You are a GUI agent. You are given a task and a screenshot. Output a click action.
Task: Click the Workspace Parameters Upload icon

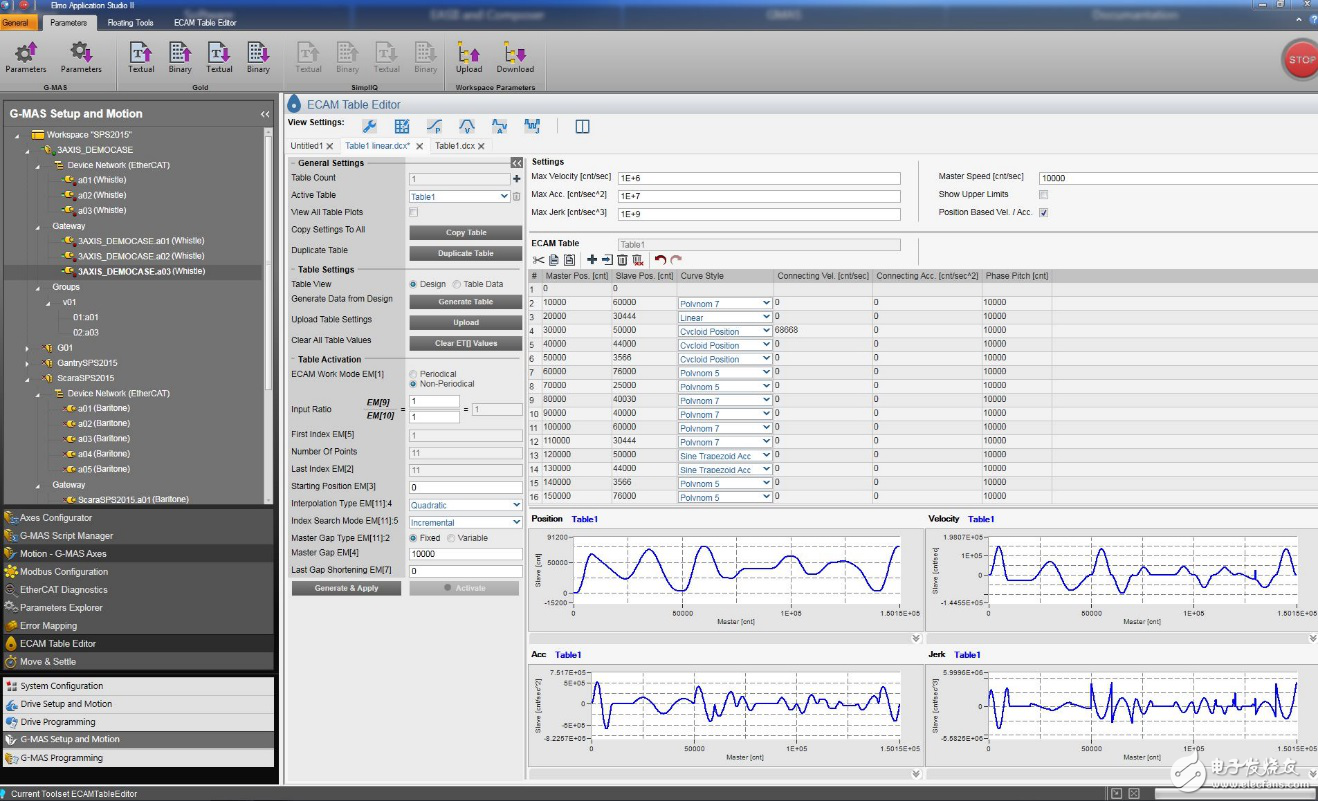(468, 54)
